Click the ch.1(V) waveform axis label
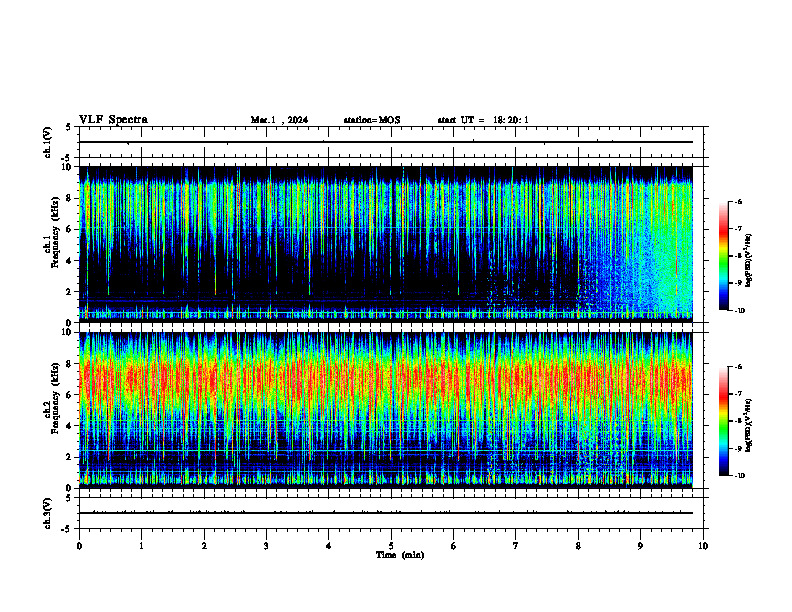Viewport: 792px width, 612px height. coord(48,142)
